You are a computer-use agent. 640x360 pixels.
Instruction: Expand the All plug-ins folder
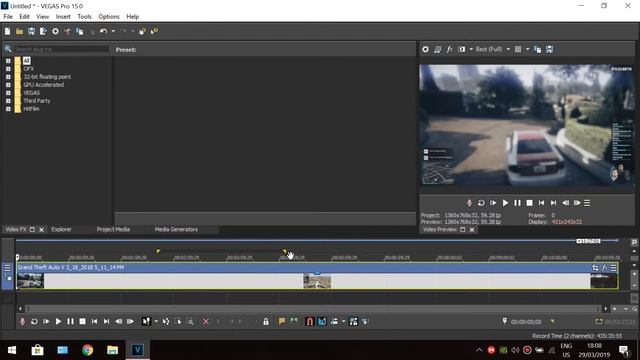[8, 61]
